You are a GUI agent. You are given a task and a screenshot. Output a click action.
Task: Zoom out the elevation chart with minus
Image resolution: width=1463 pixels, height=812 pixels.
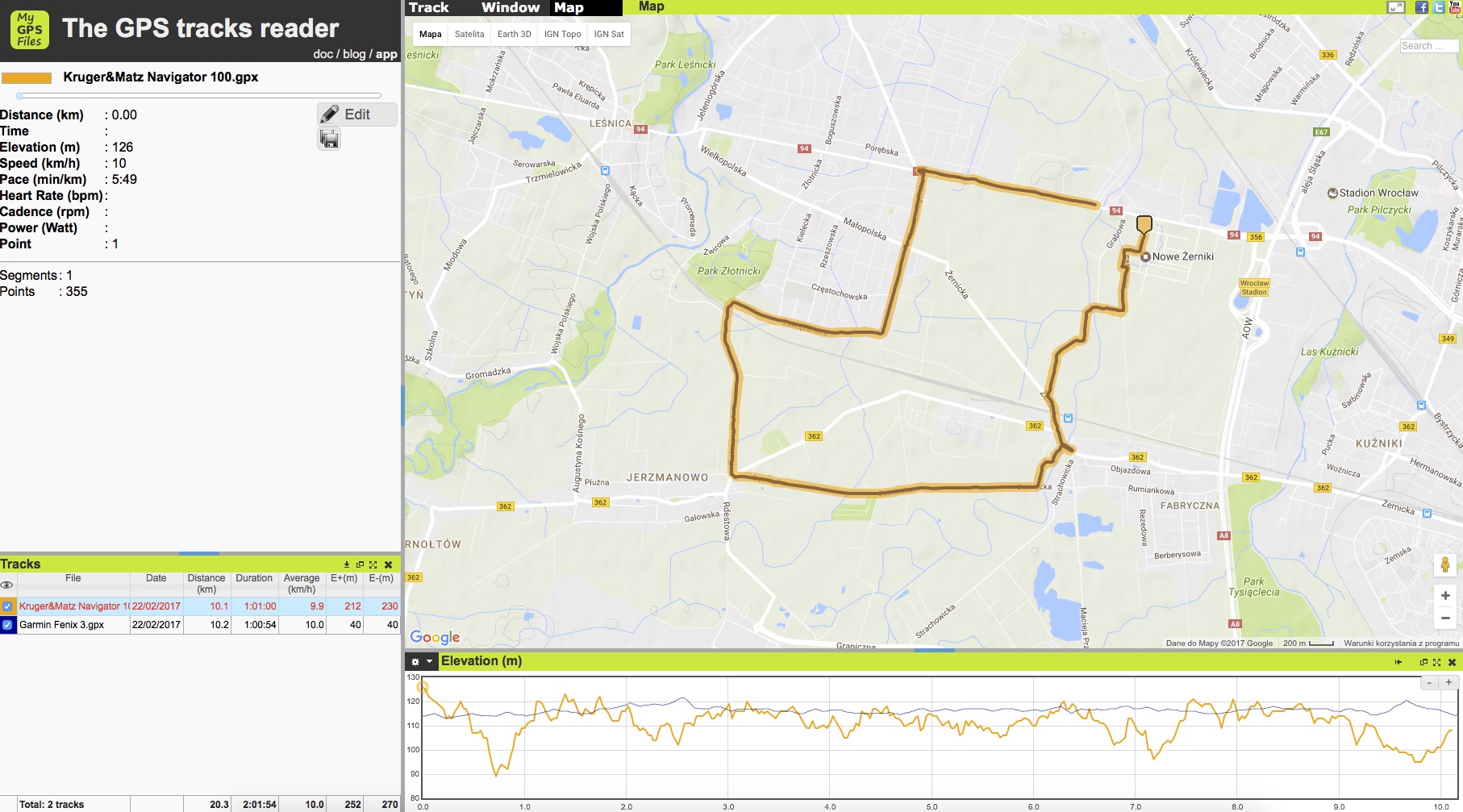pos(1429,683)
